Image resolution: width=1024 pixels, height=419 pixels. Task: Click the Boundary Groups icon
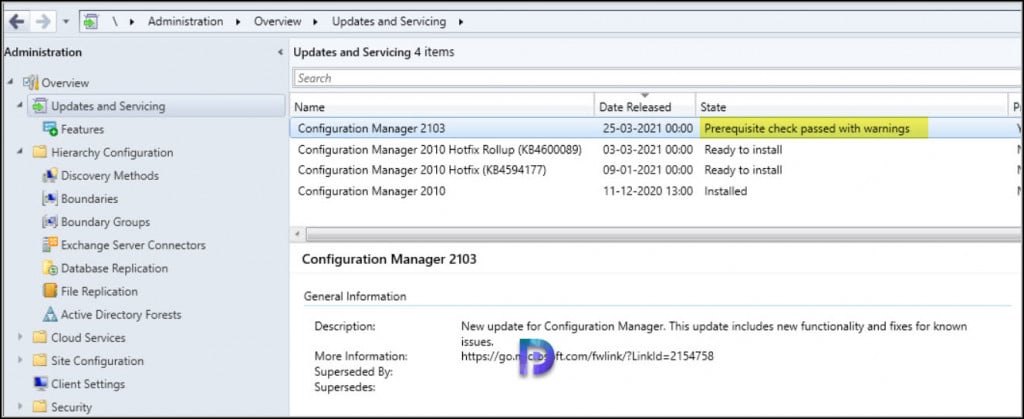(x=50, y=222)
